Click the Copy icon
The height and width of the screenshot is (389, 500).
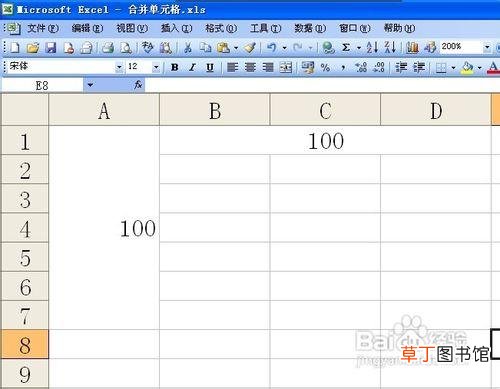pyautogui.click(x=205, y=48)
